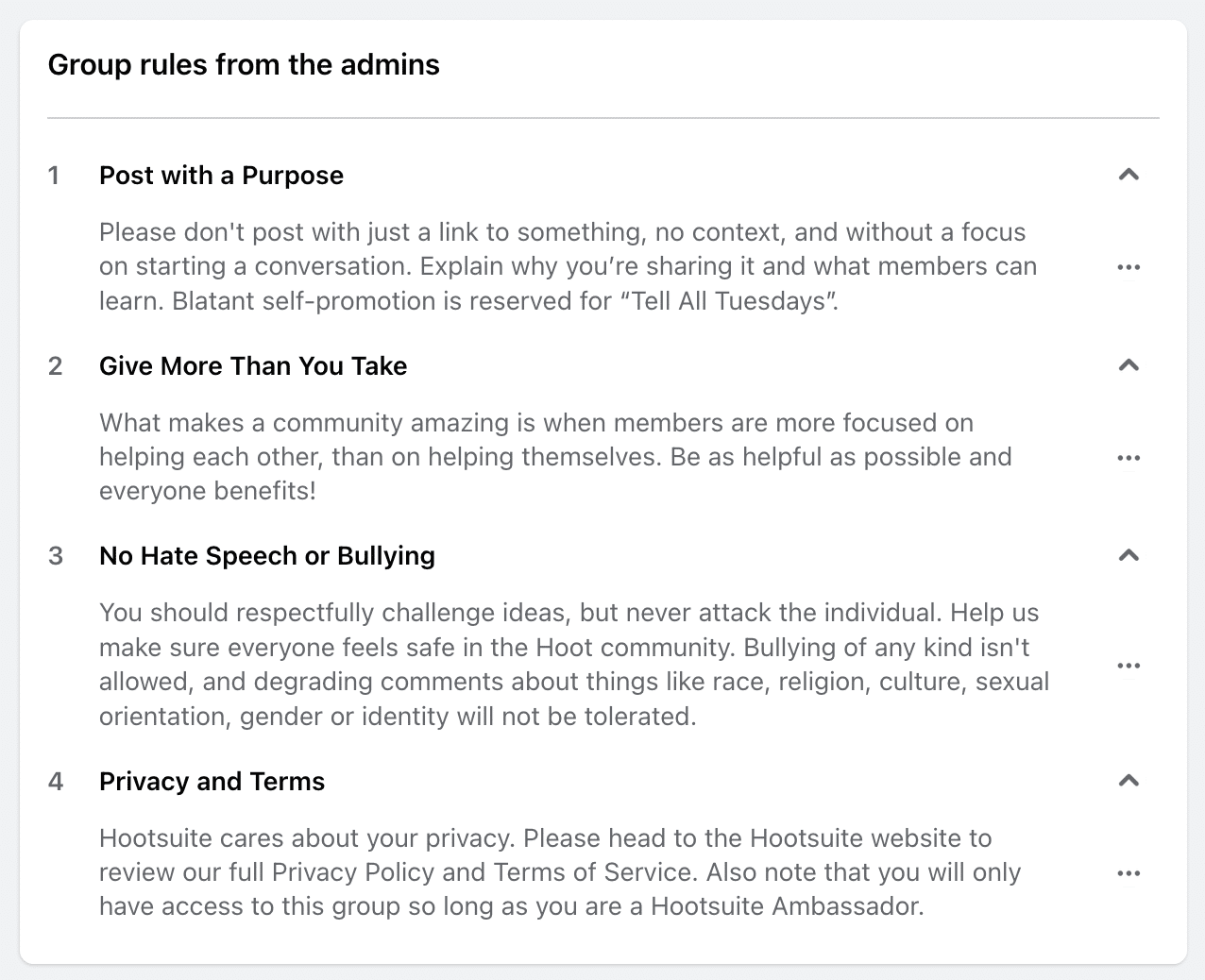Open ellipsis menu beside Give More Than You Take description
Screen dimensions: 1205x980
click(x=1129, y=458)
